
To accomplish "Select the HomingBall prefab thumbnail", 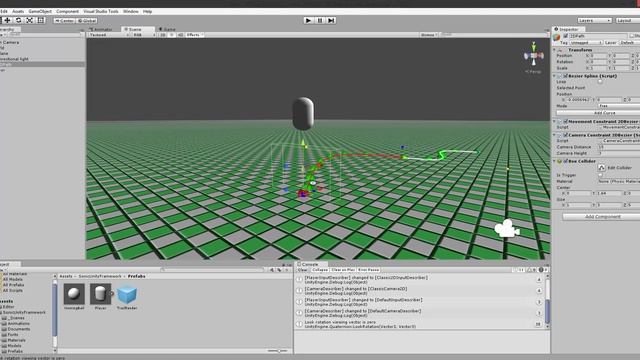I will (74, 294).
